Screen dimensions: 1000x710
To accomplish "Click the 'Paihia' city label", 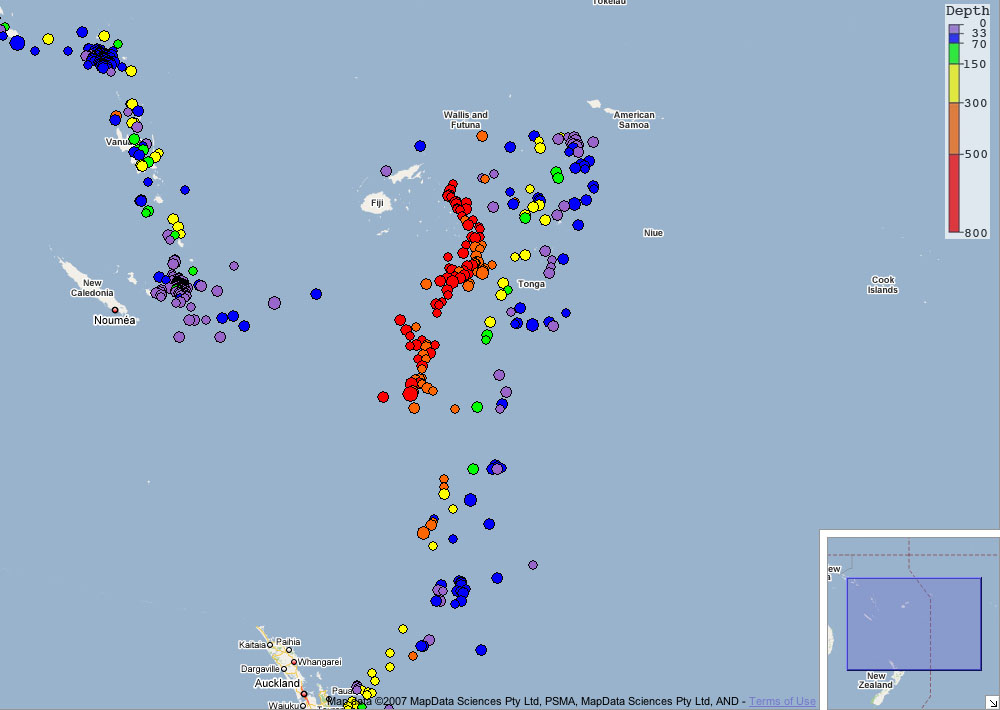I will (288, 642).
